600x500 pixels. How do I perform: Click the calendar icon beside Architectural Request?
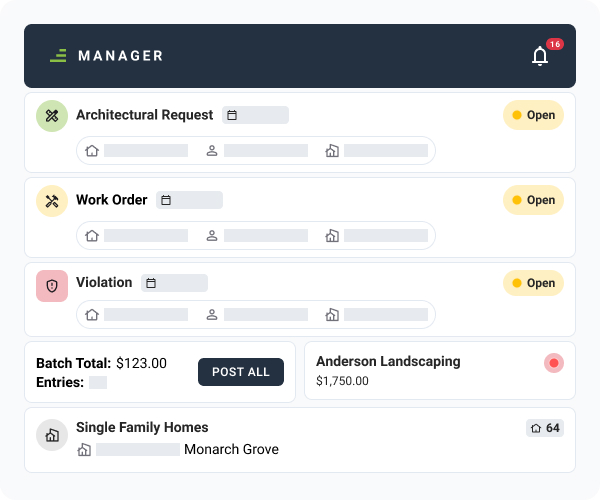tap(232, 115)
